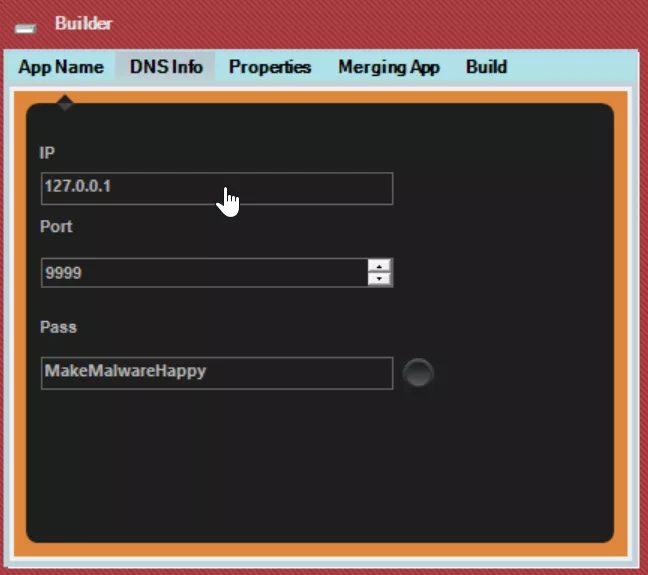Decrease port with the down arrow
The width and height of the screenshot is (648, 575).
pyautogui.click(x=379, y=279)
